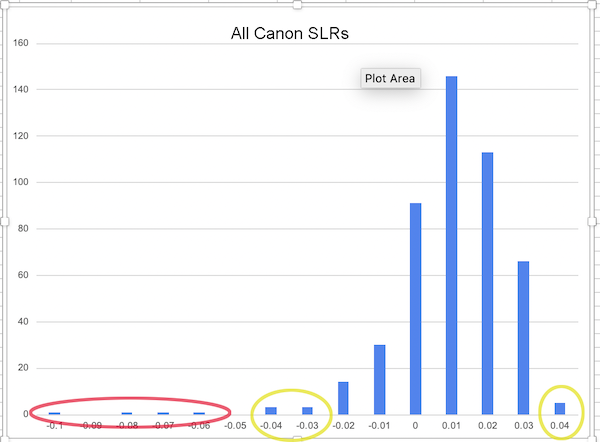Select the red ellipse annotation outline

coord(31,411)
